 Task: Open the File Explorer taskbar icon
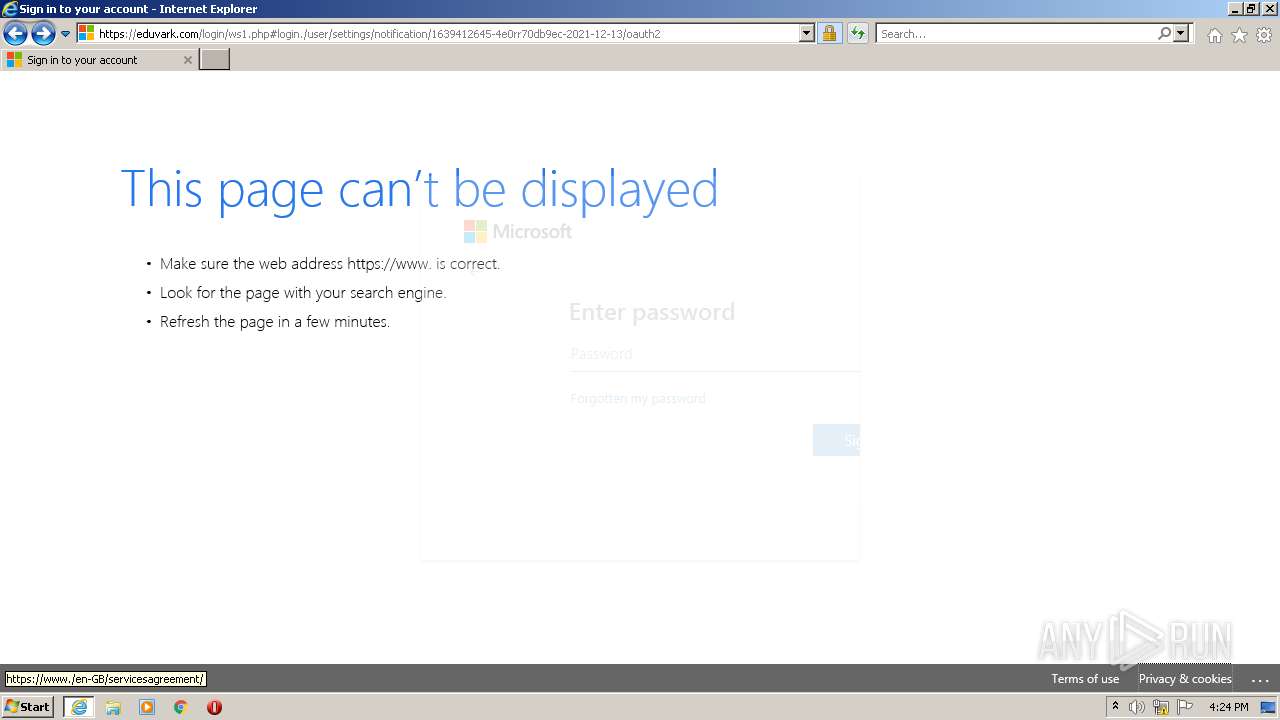[113, 707]
